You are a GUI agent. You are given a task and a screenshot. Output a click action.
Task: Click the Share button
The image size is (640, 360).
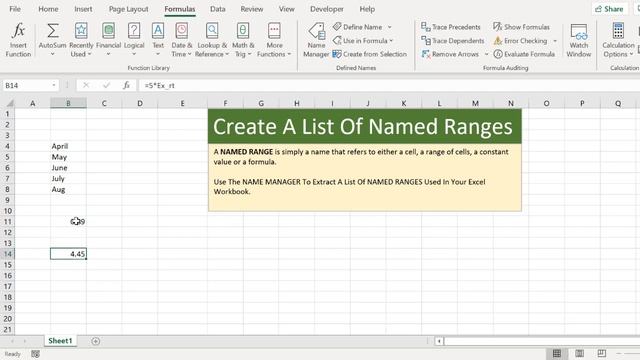pyautogui.click(x=609, y=9)
